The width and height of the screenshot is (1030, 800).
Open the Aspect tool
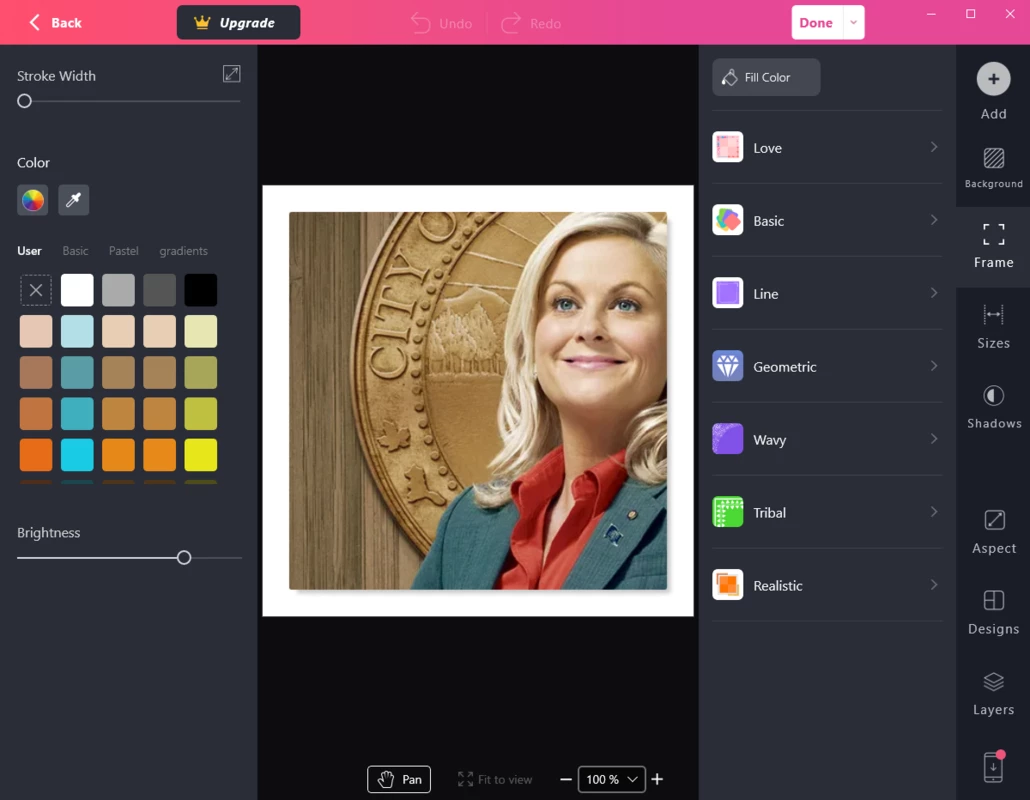coord(993,532)
